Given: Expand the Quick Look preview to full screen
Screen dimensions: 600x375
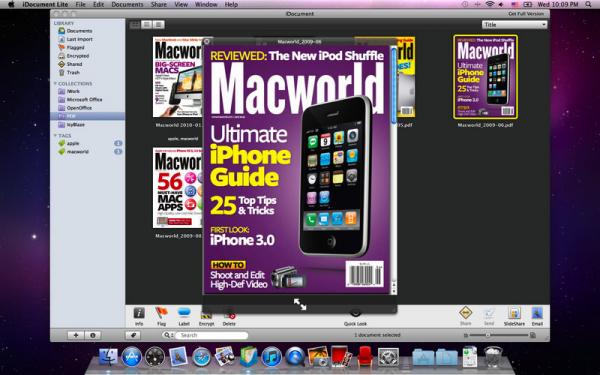Looking at the screenshot, I should 300,305.
